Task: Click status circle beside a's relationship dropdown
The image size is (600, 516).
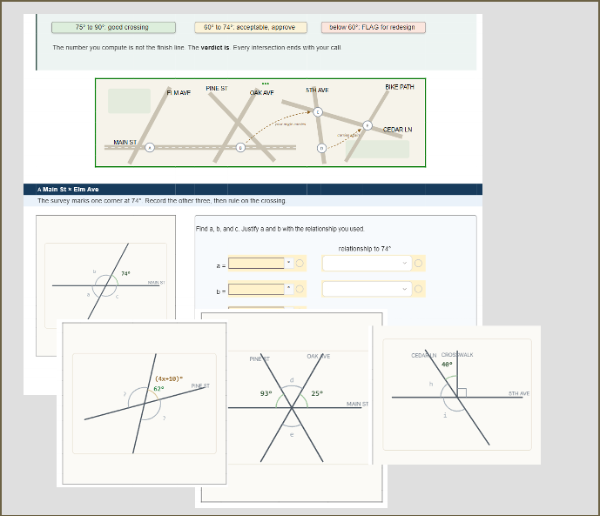Action: coord(418,263)
